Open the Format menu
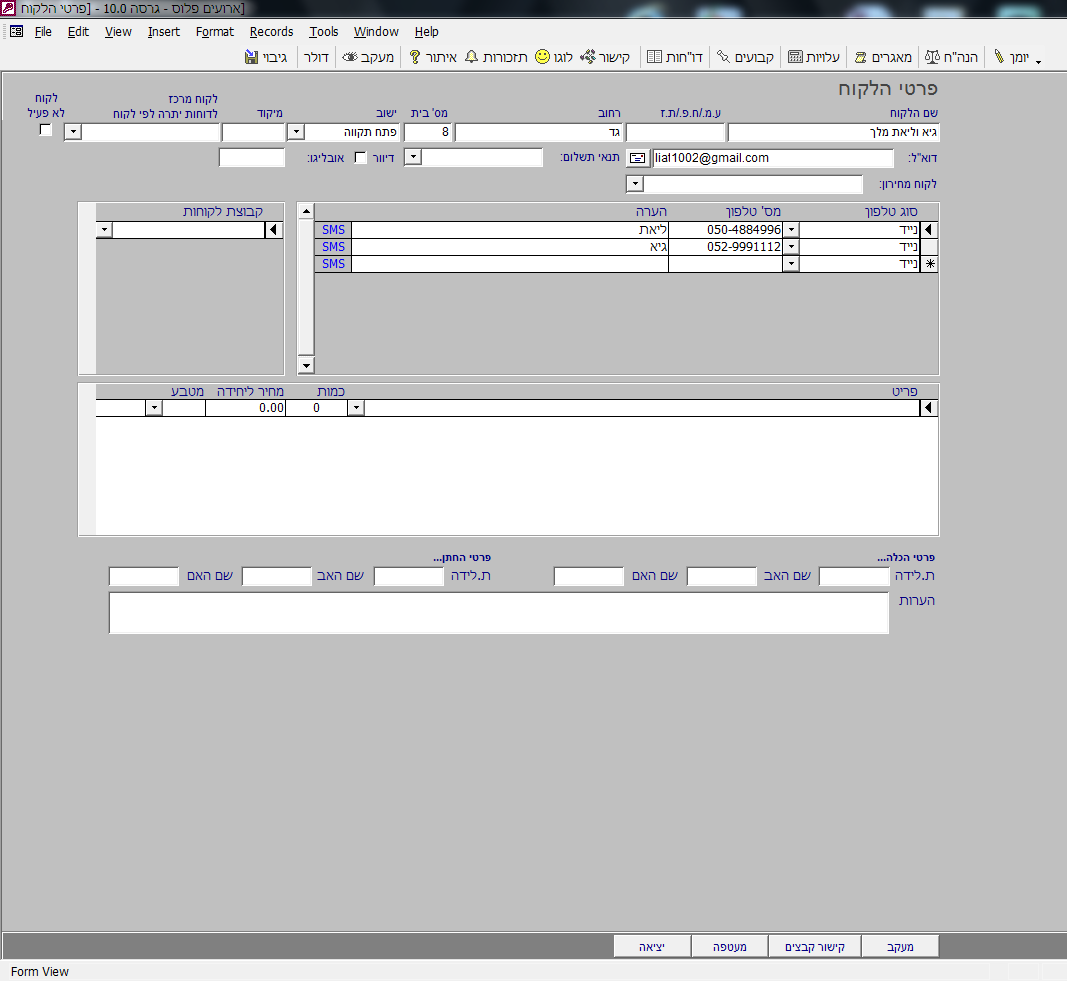This screenshot has width=1067, height=981. tap(214, 31)
